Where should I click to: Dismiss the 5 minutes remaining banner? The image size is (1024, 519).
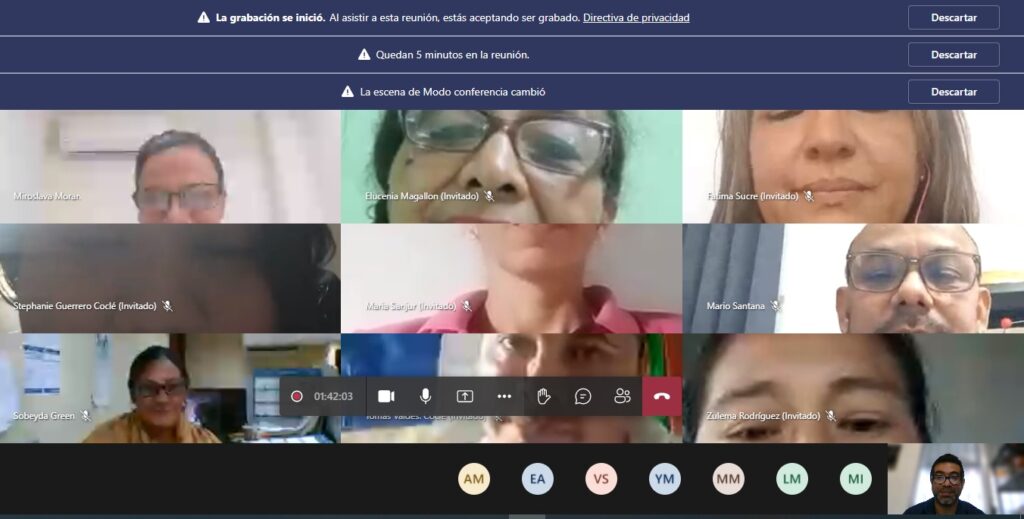point(953,55)
